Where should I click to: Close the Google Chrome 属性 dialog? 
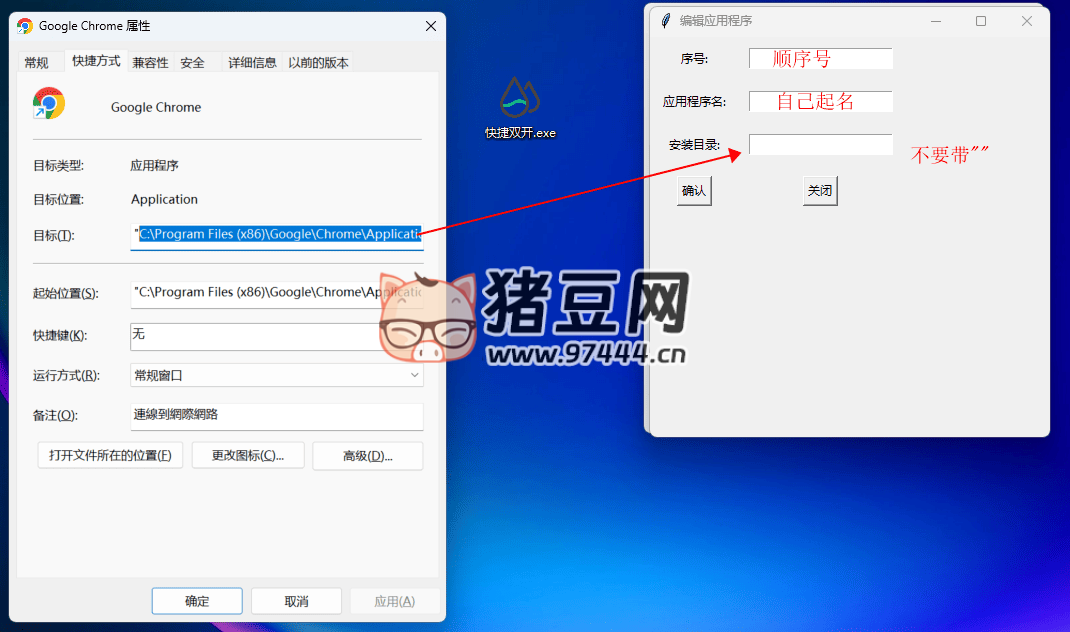click(431, 26)
